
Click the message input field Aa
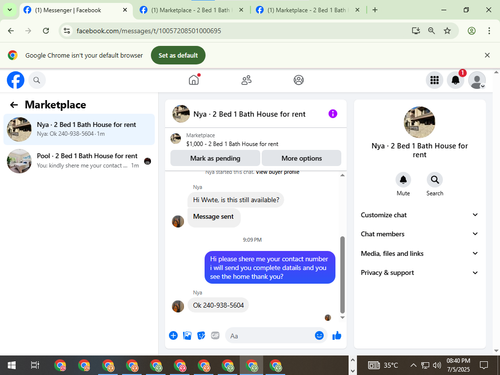(x=277, y=336)
